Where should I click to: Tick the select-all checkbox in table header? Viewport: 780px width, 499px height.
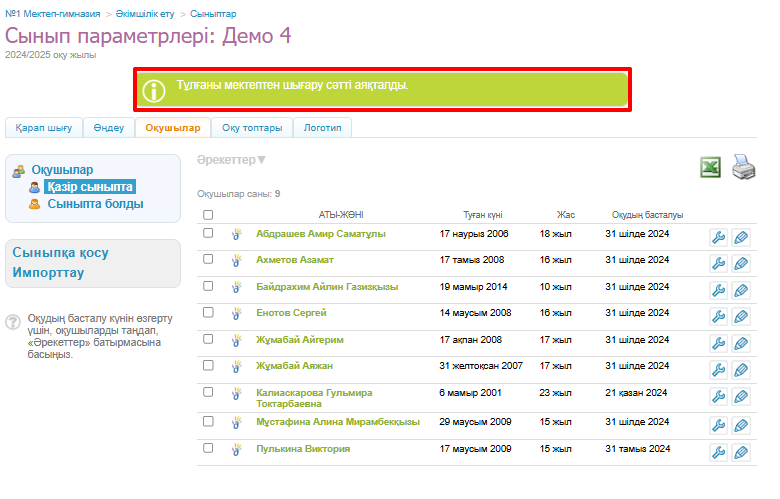point(208,215)
